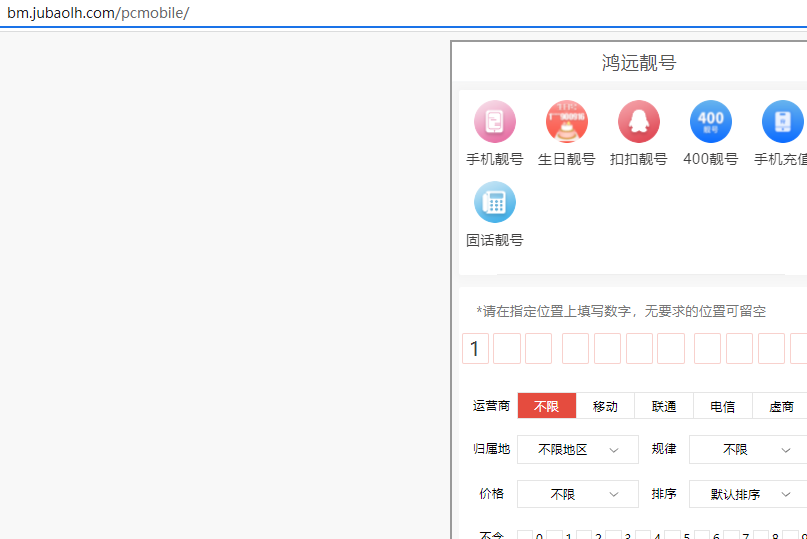Screen dimensions: 807x539
Task: Focus the browser address bar URL
Action: [98, 13]
